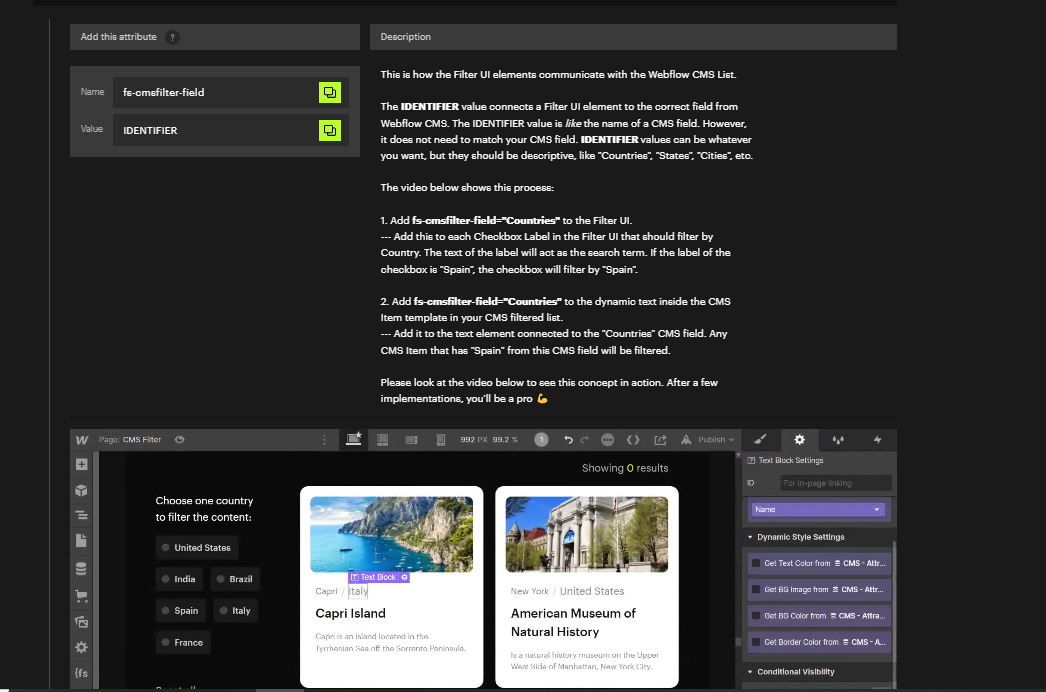This screenshot has width=1046, height=692.
Task: Select the mobile portrait breakpoint
Action: (x=441, y=440)
